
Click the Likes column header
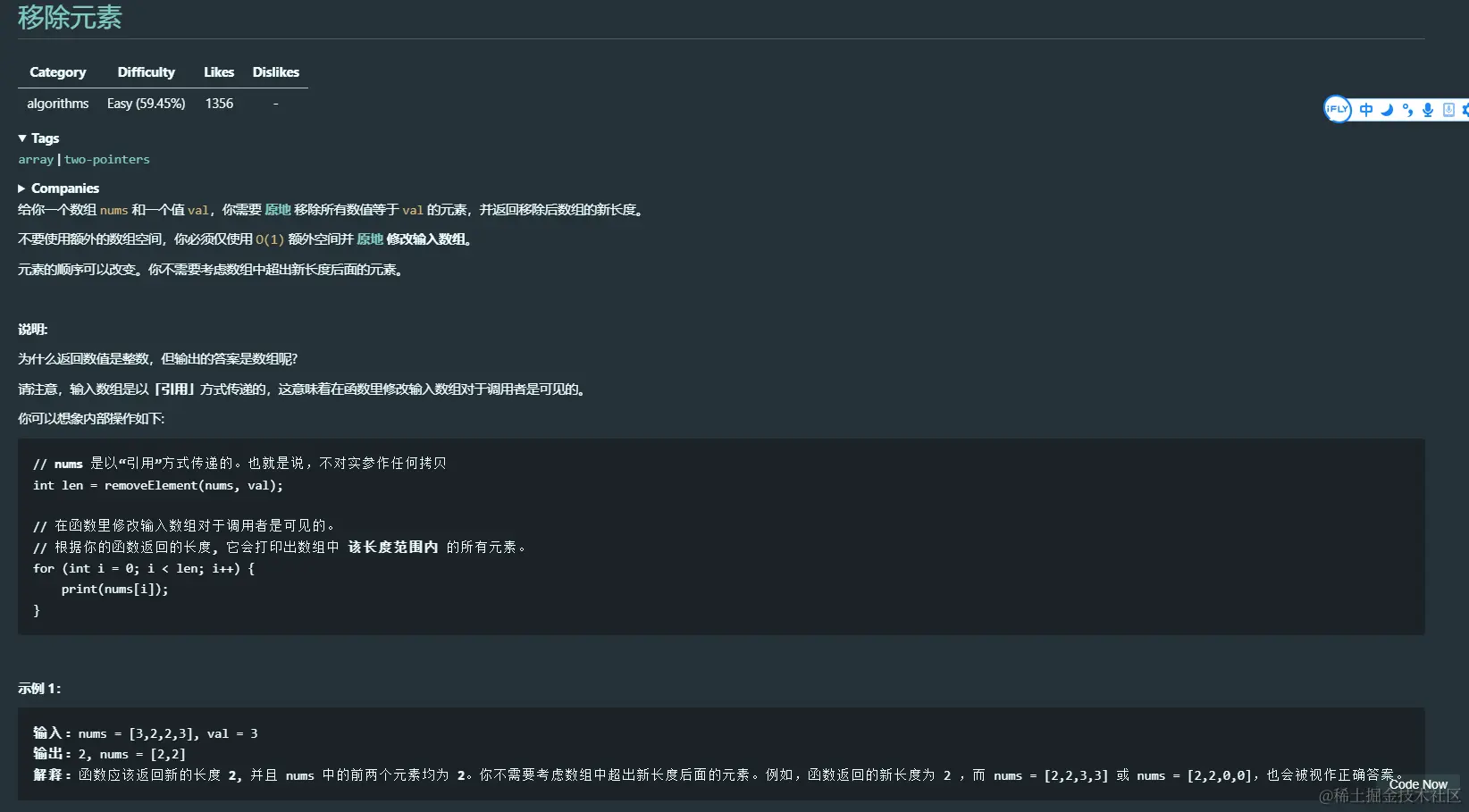click(x=219, y=72)
